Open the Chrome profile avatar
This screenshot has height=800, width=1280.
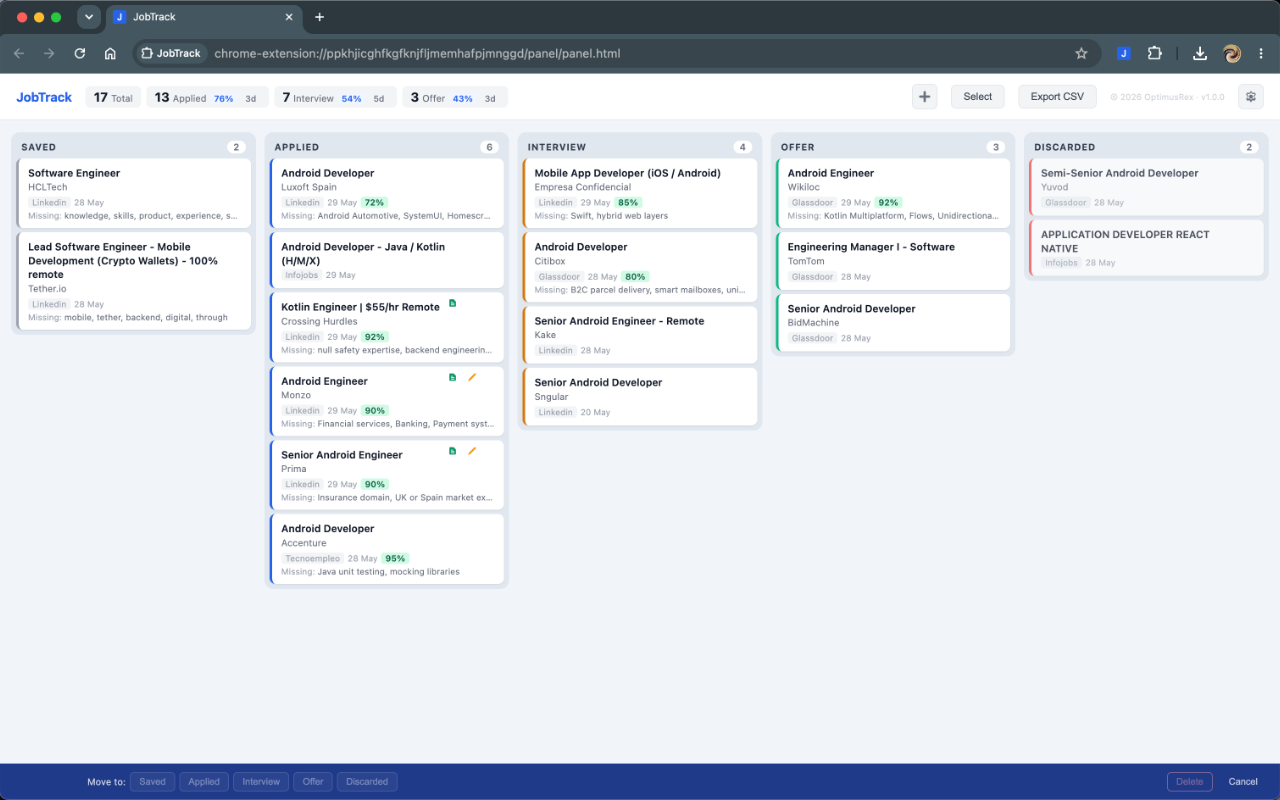click(1232, 53)
